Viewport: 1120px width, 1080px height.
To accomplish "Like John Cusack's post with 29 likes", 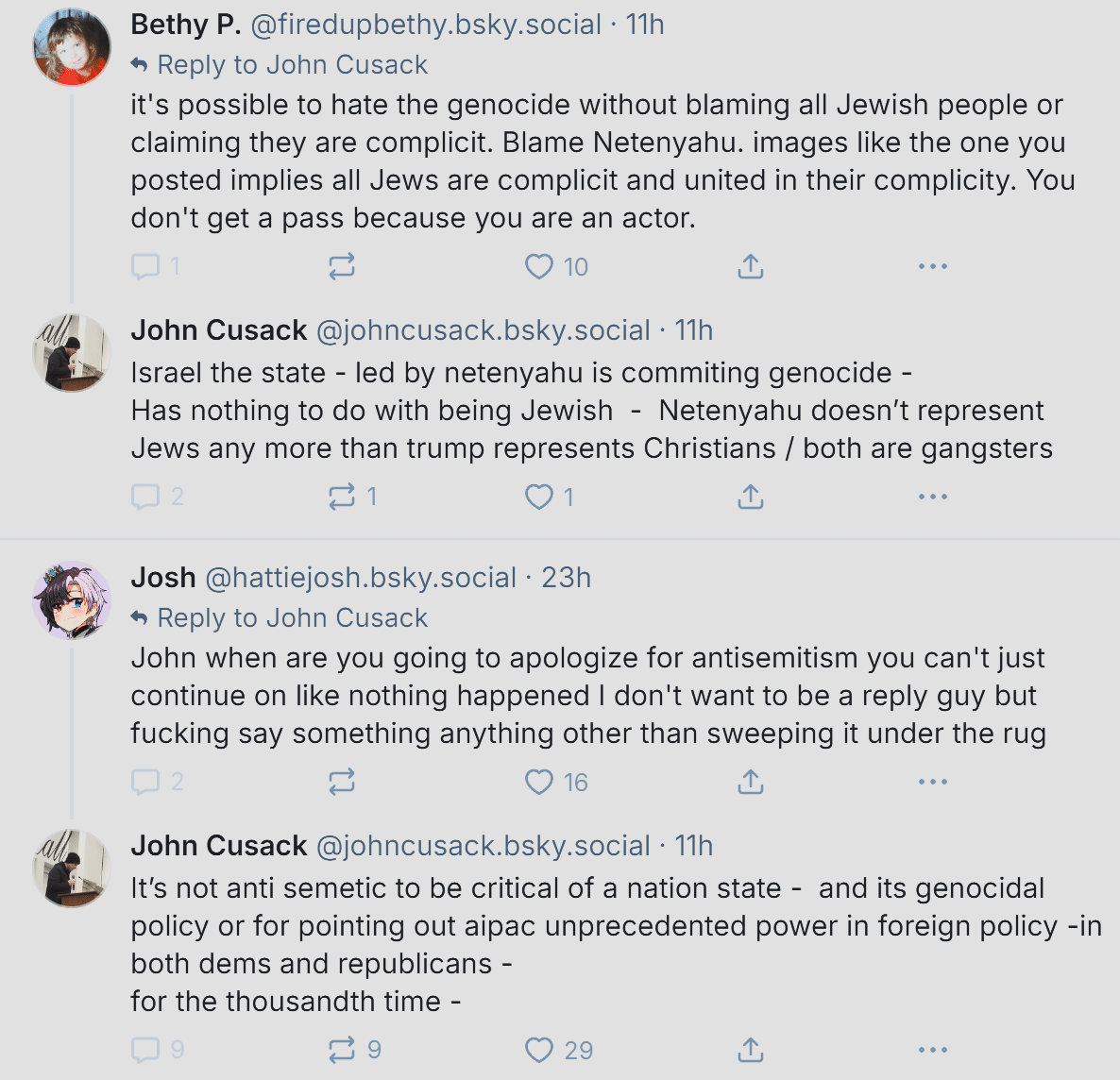I will click(x=558, y=1050).
